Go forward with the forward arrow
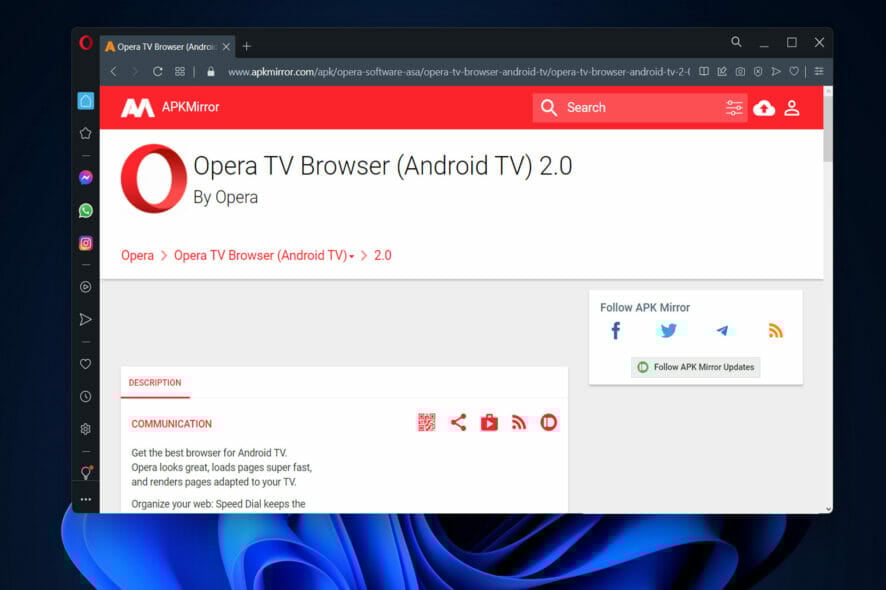Screen dimensions: 886x590 pos(134,71)
